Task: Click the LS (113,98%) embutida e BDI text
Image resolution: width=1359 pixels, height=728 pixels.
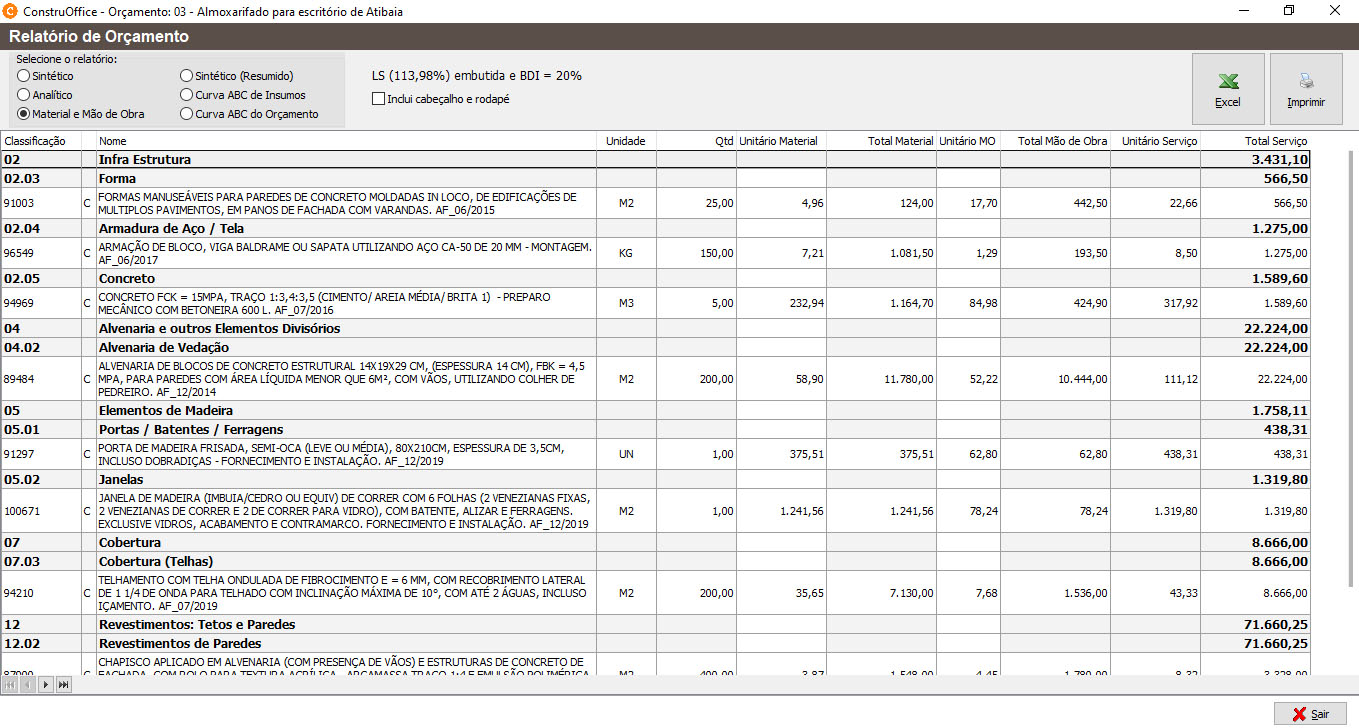Action: click(x=477, y=76)
